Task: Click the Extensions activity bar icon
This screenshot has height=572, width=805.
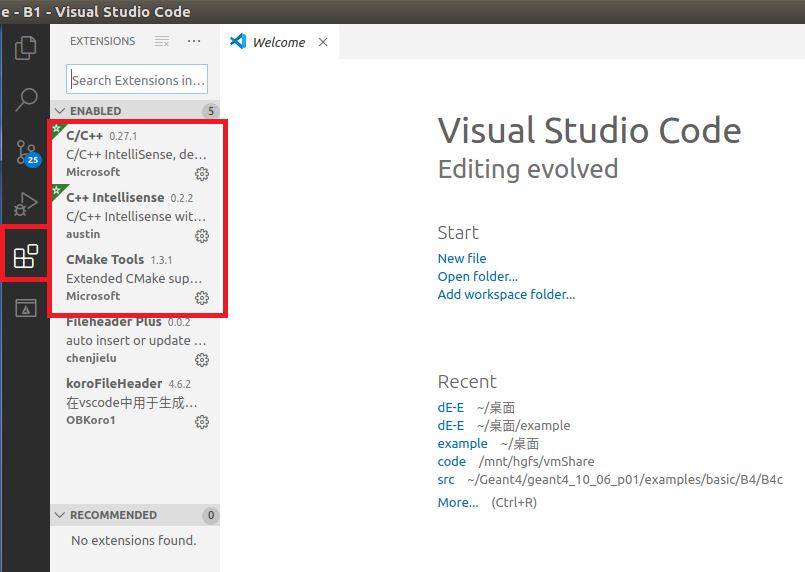Action: 25,256
